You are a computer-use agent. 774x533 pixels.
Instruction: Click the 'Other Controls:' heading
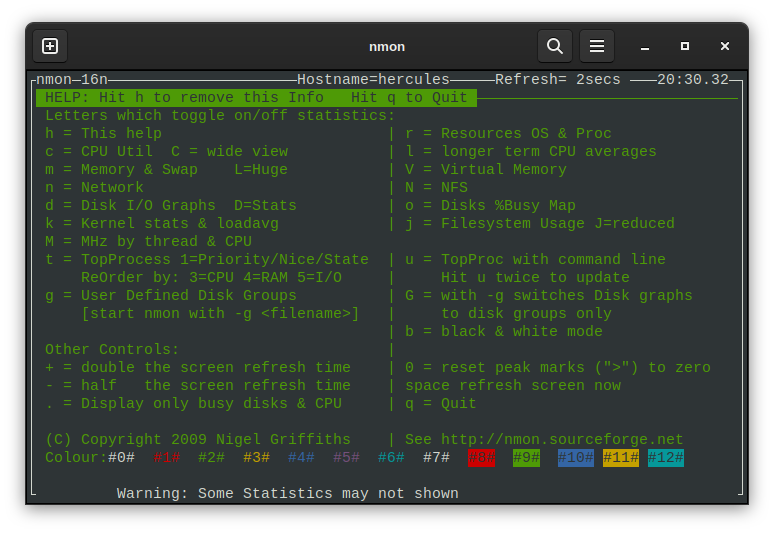coord(112,349)
